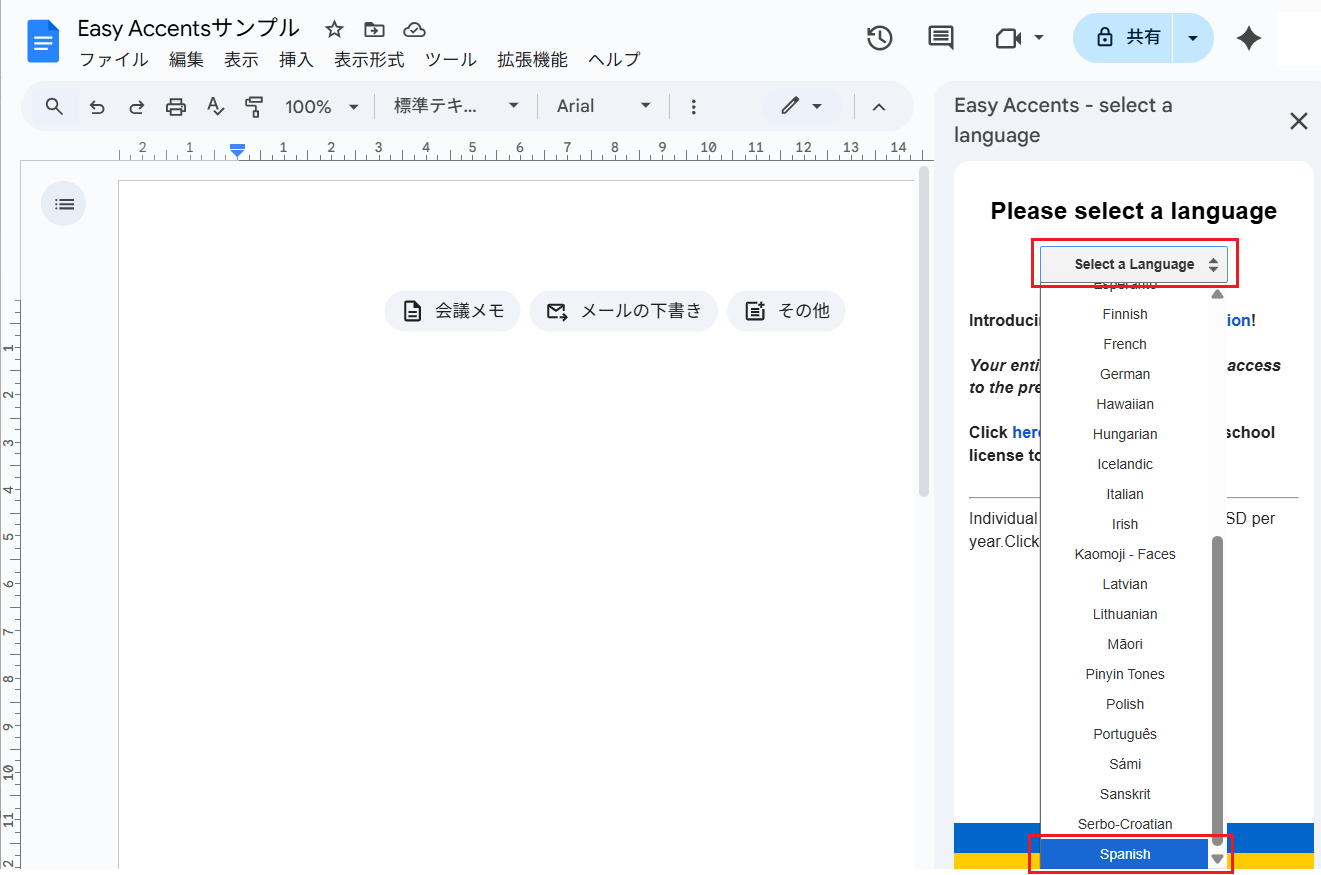Select Polish from language list
The image size is (1321, 875).
coord(1125,704)
